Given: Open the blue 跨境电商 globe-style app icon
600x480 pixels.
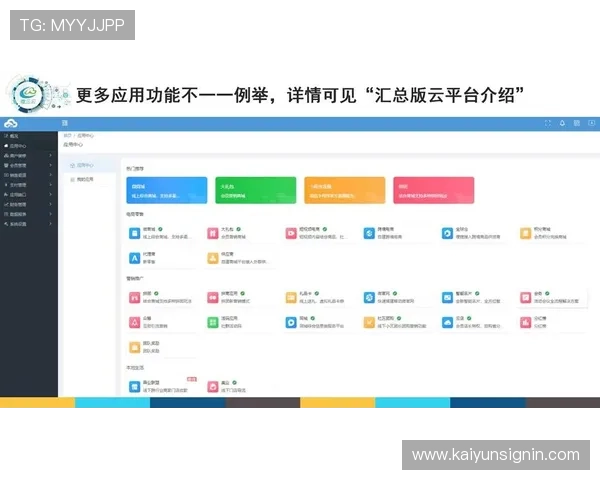Looking at the screenshot, I should (x=369, y=233).
